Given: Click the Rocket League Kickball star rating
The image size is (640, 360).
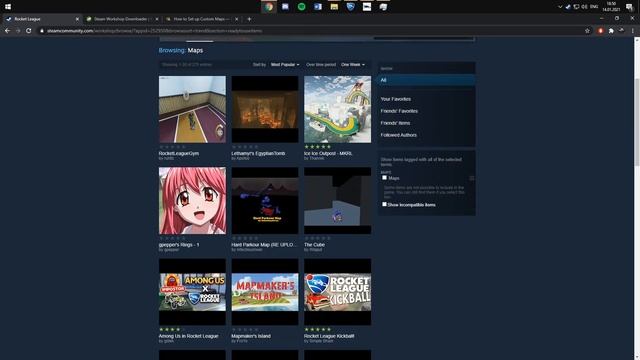Looking at the screenshot, I should tap(318, 329).
